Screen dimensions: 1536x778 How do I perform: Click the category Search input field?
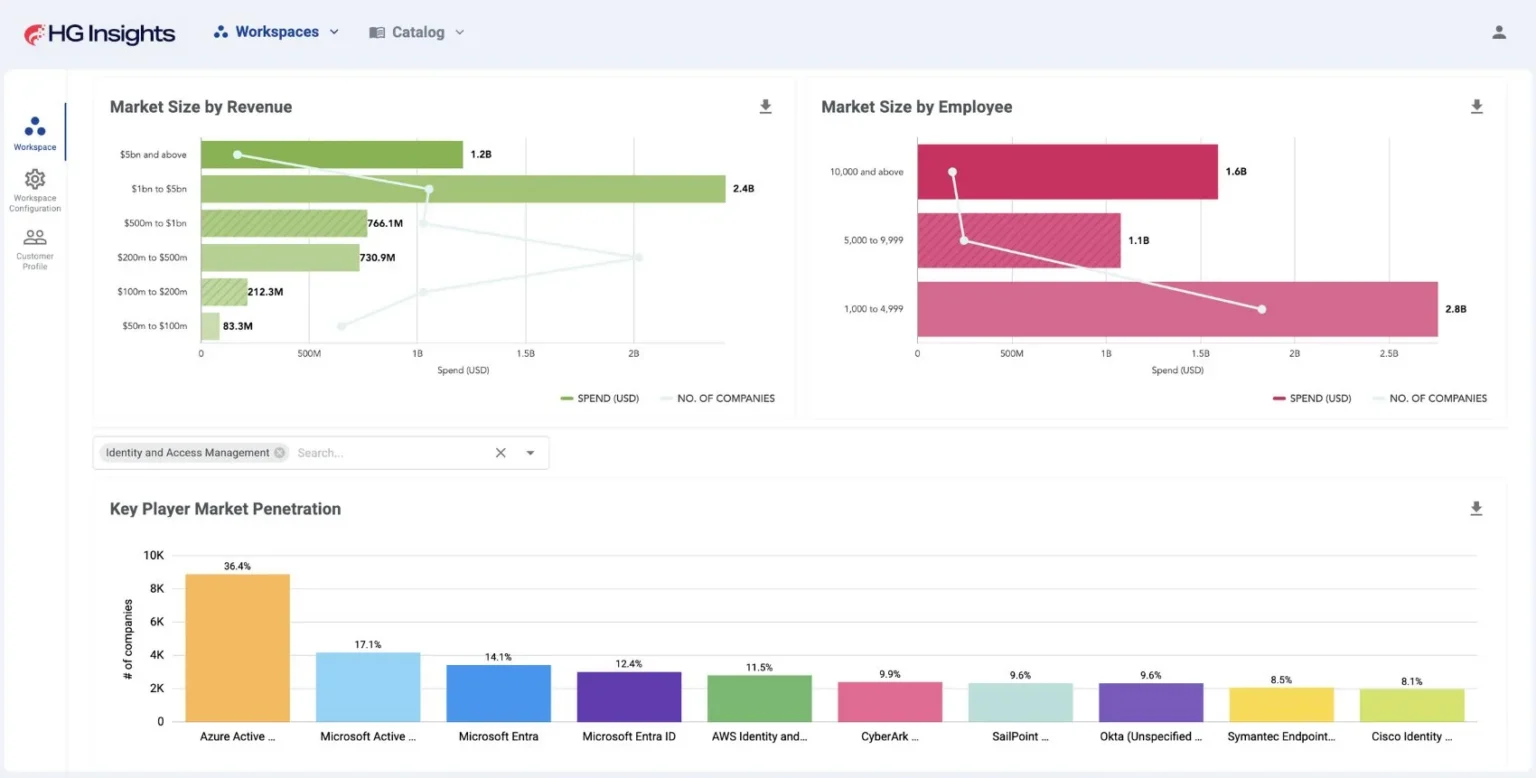[390, 453]
